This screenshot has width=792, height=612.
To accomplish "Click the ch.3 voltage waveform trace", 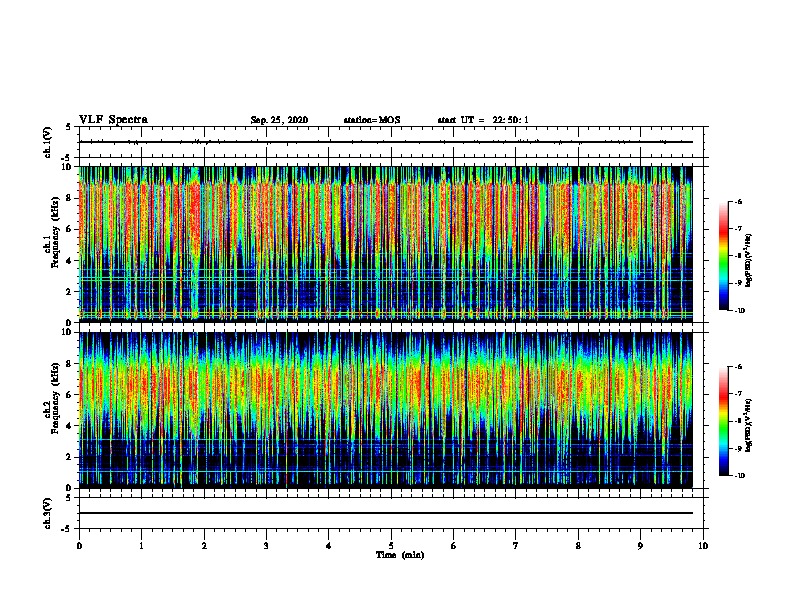I will (x=386, y=513).
